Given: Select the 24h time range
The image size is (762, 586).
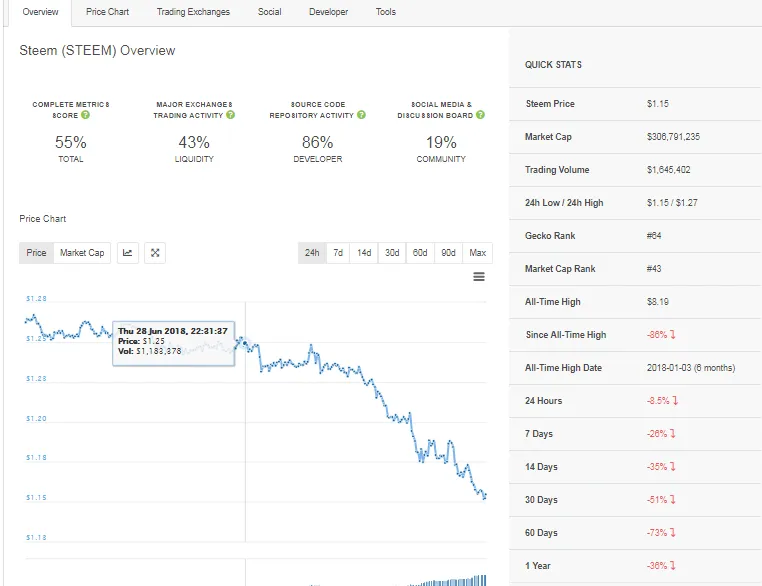Looking at the screenshot, I should [312, 253].
